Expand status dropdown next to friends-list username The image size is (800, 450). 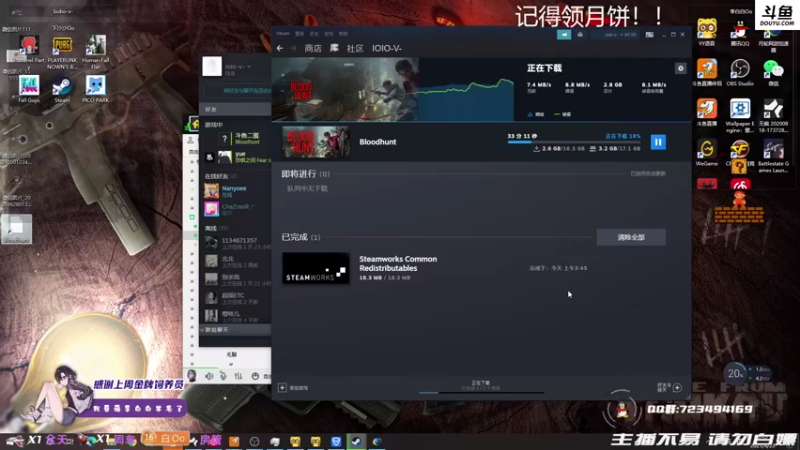click(249, 66)
